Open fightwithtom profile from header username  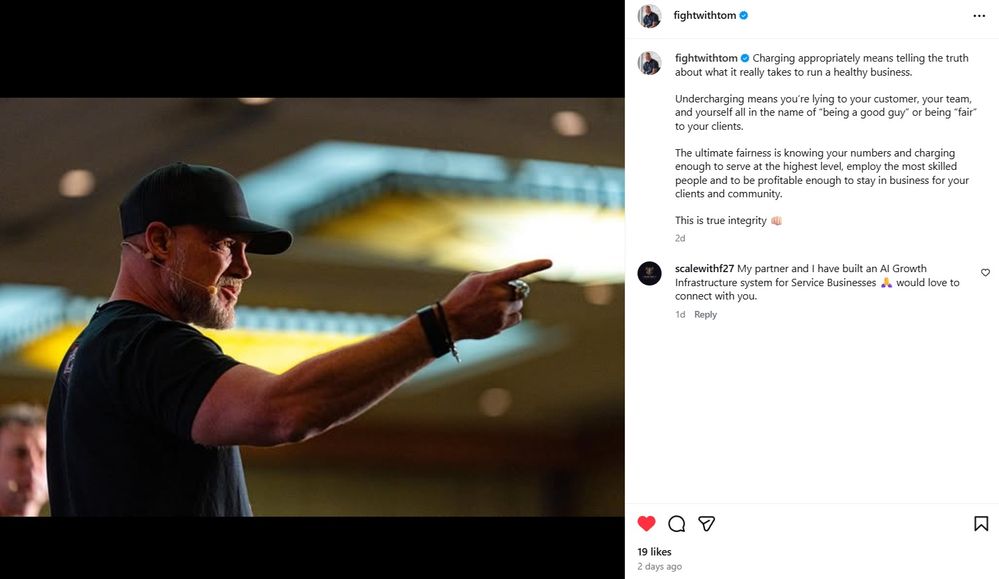point(706,16)
